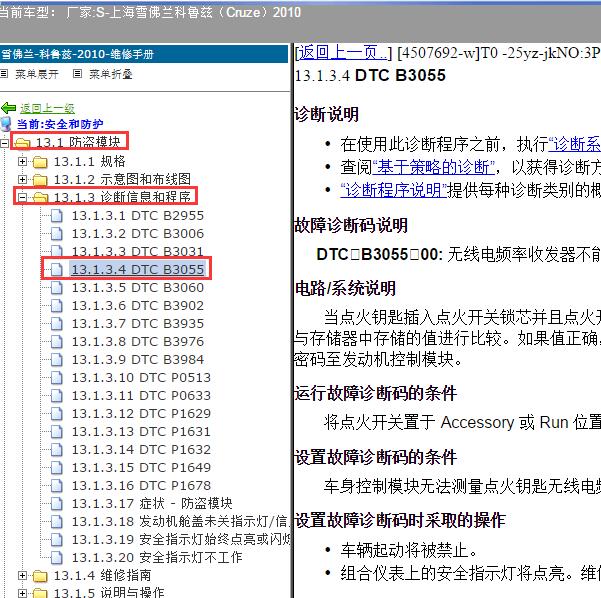Click the green back arrow icon
601x598 pixels.
[8, 108]
